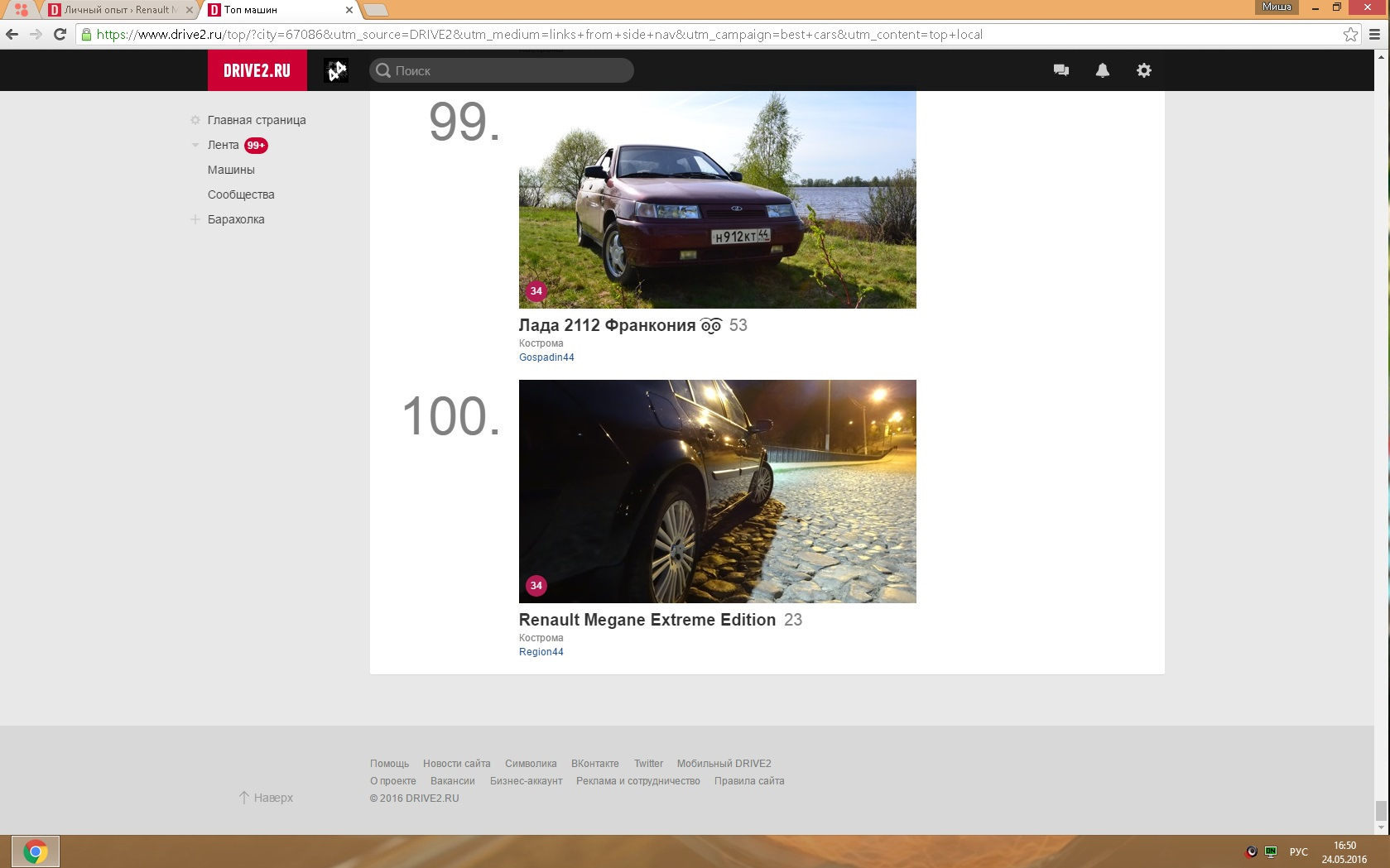Open Chrome from the taskbar
Viewport: 1390px width, 868px height.
(x=36, y=851)
